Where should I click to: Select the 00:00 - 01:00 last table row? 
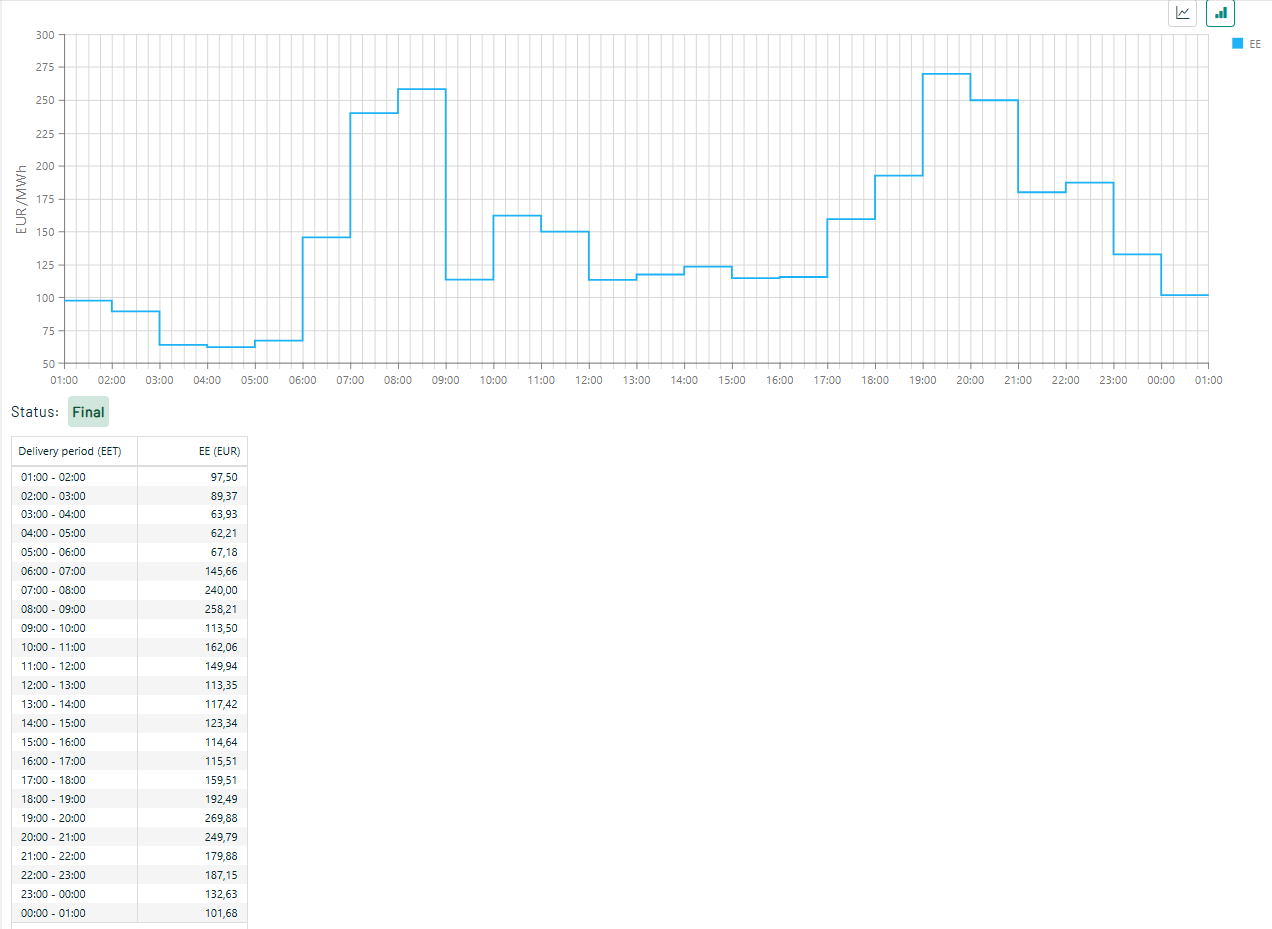pyautogui.click(x=53, y=913)
